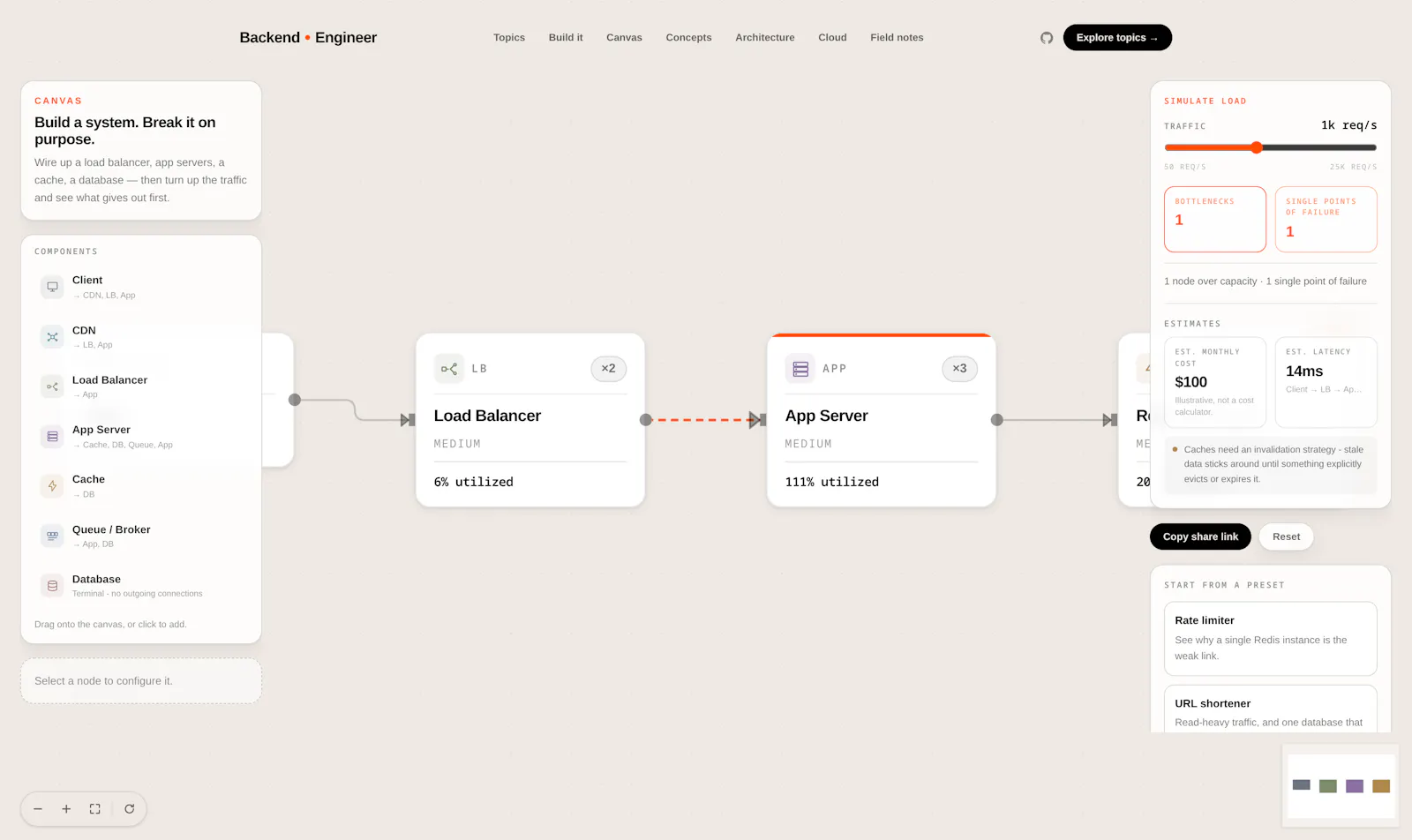Fit the canvas to view
The image size is (1412, 840).
click(94, 809)
